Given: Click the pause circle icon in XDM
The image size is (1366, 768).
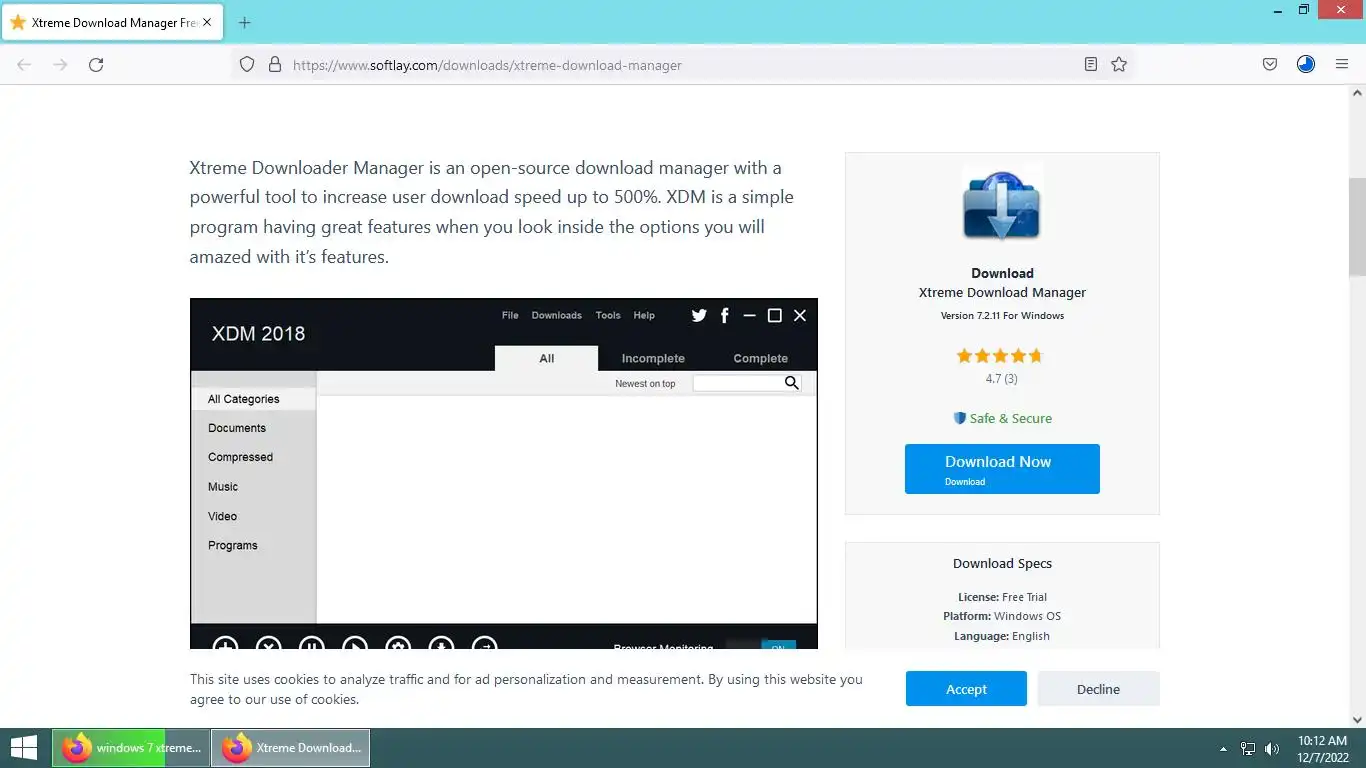Looking at the screenshot, I should pyautogui.click(x=311, y=643).
